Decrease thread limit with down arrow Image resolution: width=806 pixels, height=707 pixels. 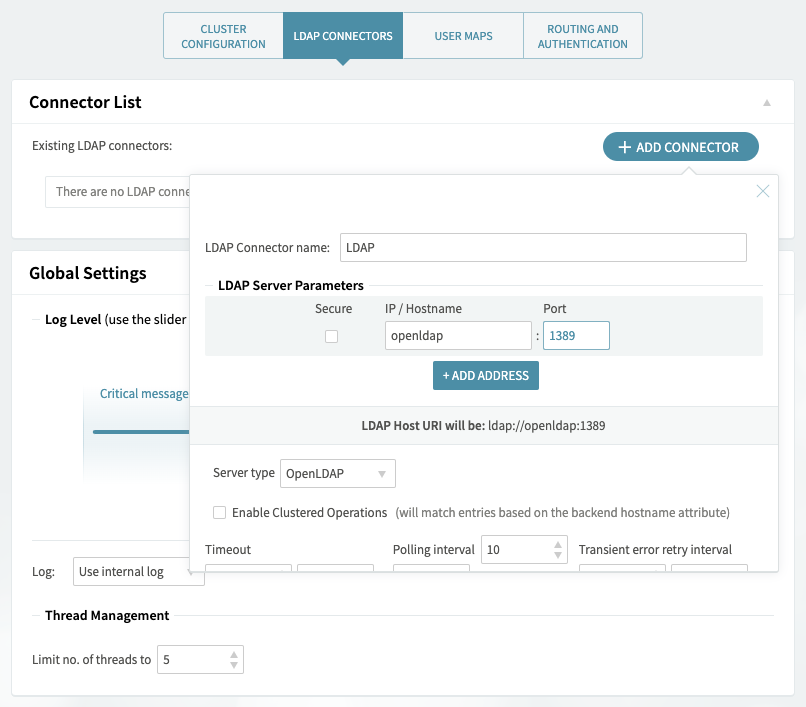pyautogui.click(x=234, y=665)
